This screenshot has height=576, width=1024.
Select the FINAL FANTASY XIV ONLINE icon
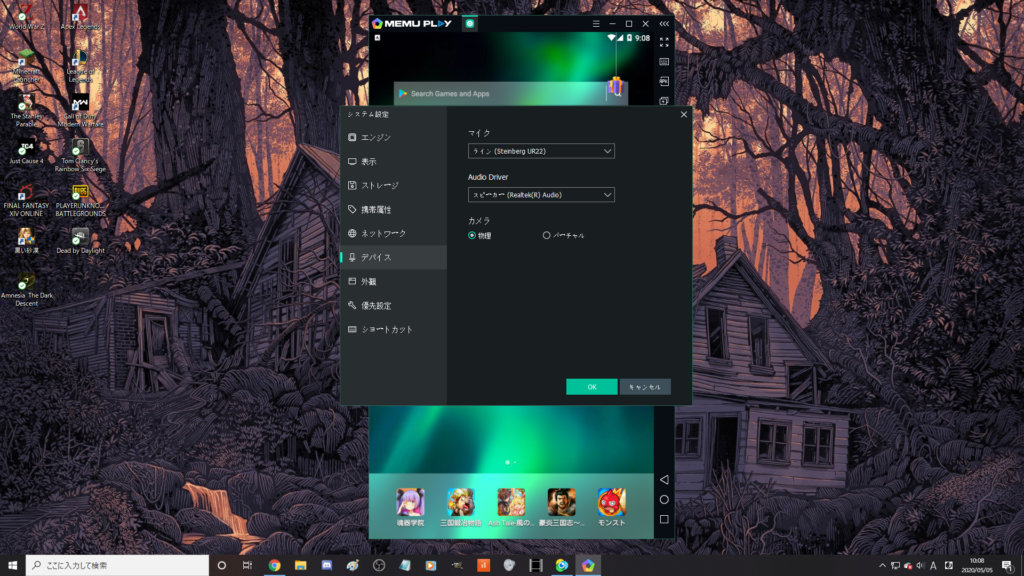click(x=26, y=200)
